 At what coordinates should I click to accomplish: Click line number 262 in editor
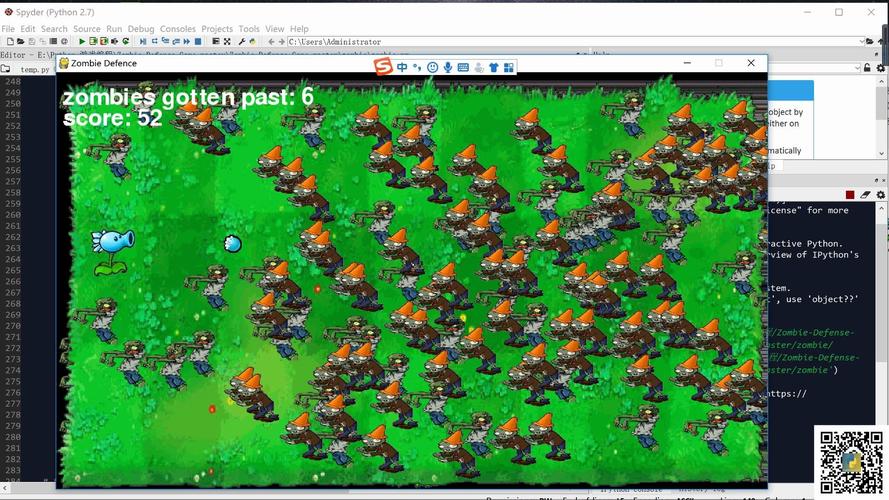(x=12, y=237)
